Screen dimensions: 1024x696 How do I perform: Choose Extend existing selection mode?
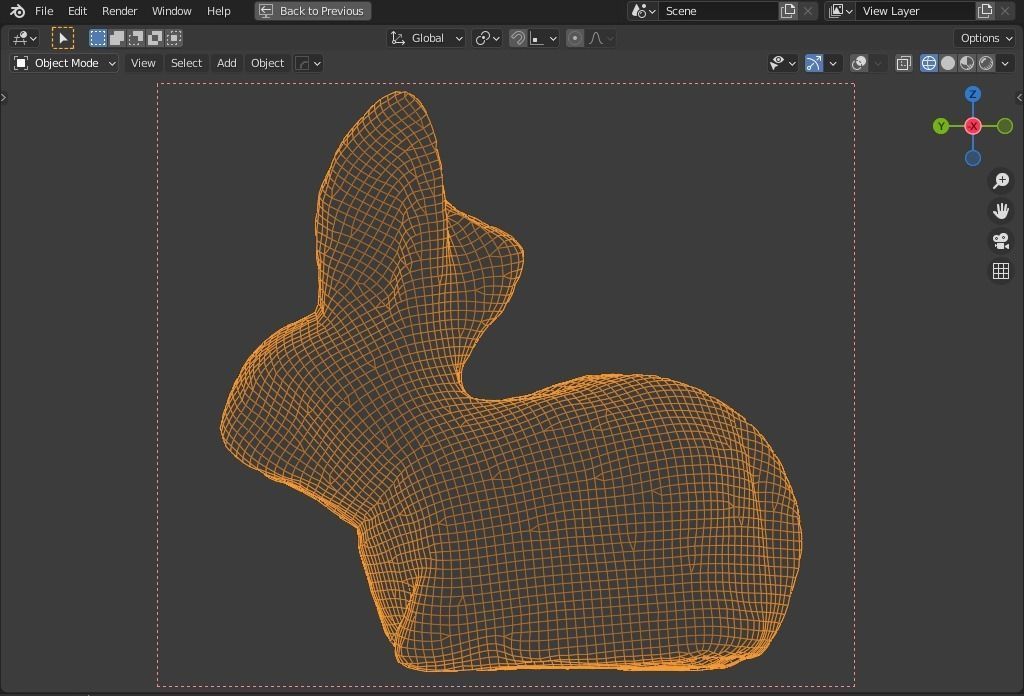click(117, 38)
